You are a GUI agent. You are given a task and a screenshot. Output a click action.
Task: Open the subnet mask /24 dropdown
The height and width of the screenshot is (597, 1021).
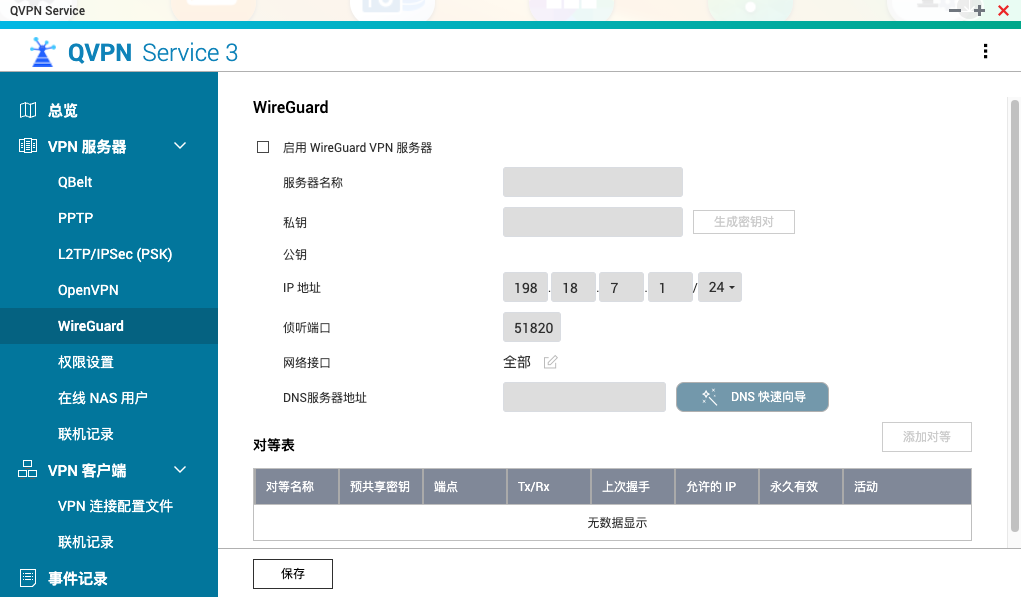(719, 287)
